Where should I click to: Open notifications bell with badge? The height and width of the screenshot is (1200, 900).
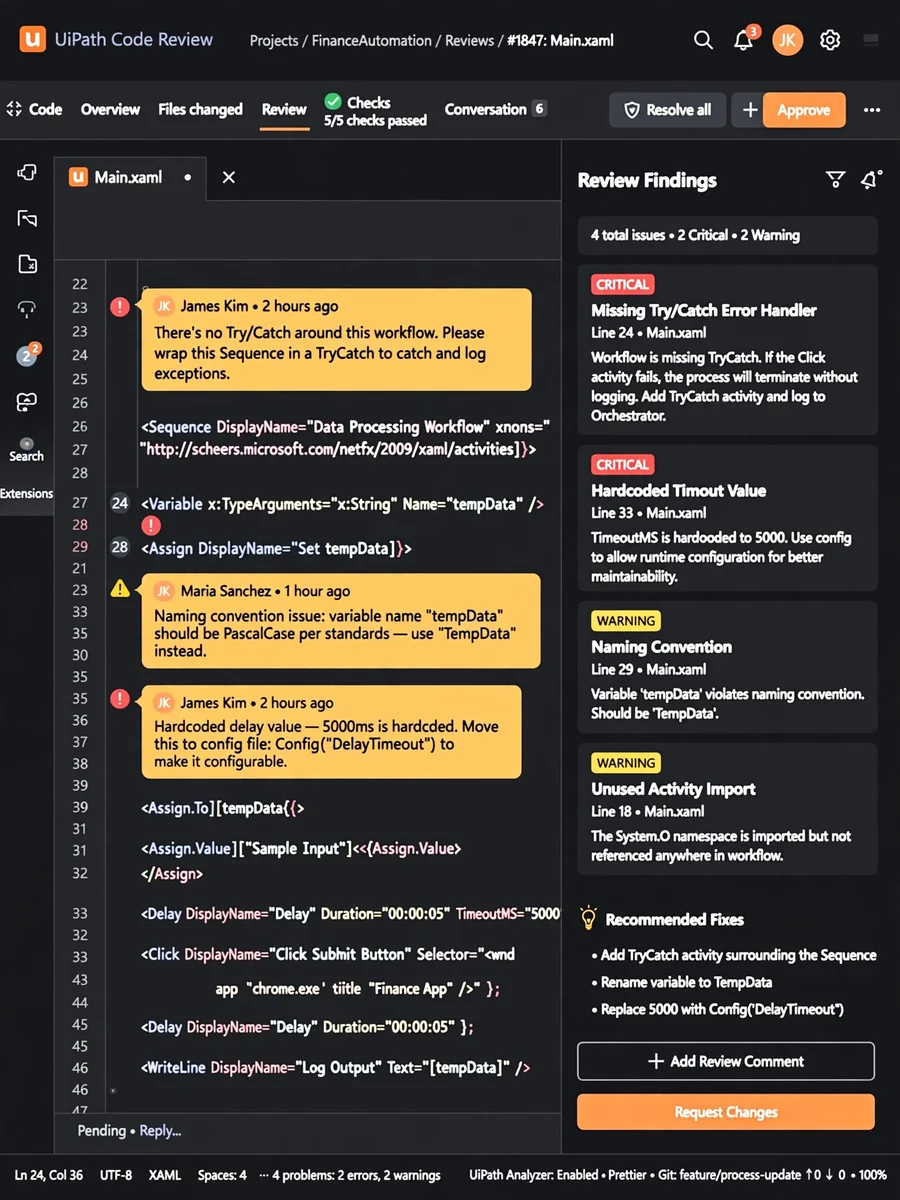744,40
